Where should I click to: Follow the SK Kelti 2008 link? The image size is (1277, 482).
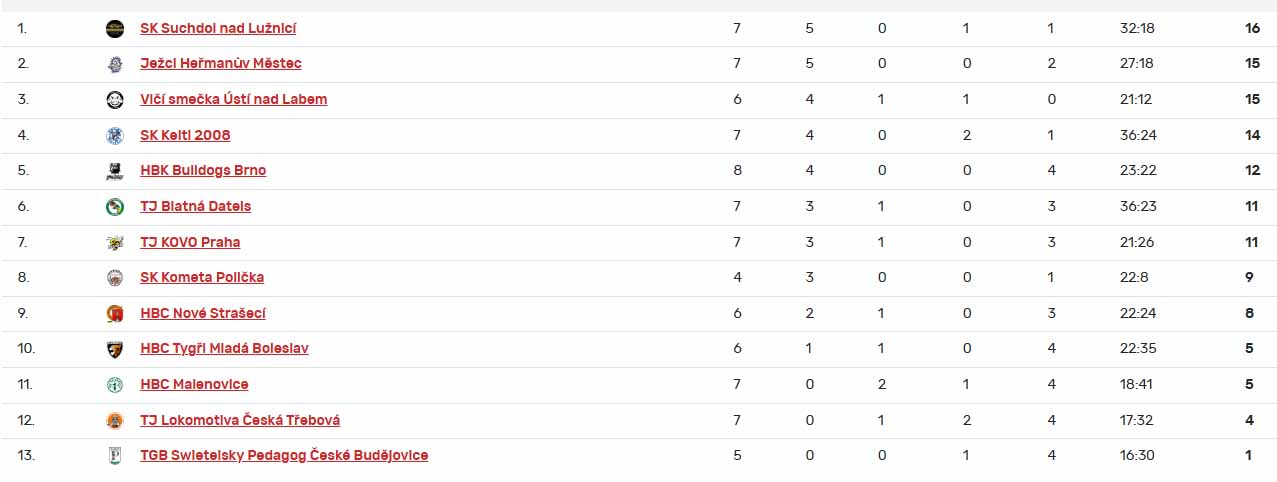tap(185, 135)
